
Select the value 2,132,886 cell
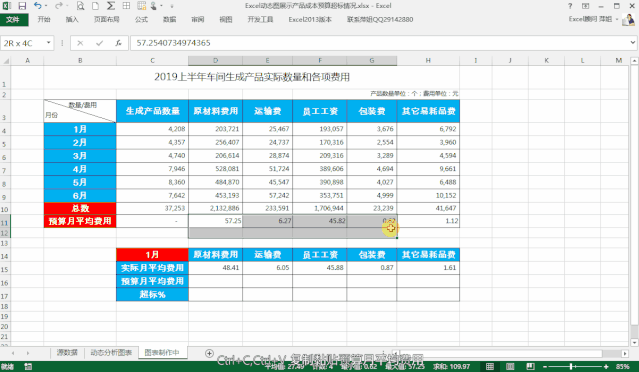pyautogui.click(x=215, y=209)
